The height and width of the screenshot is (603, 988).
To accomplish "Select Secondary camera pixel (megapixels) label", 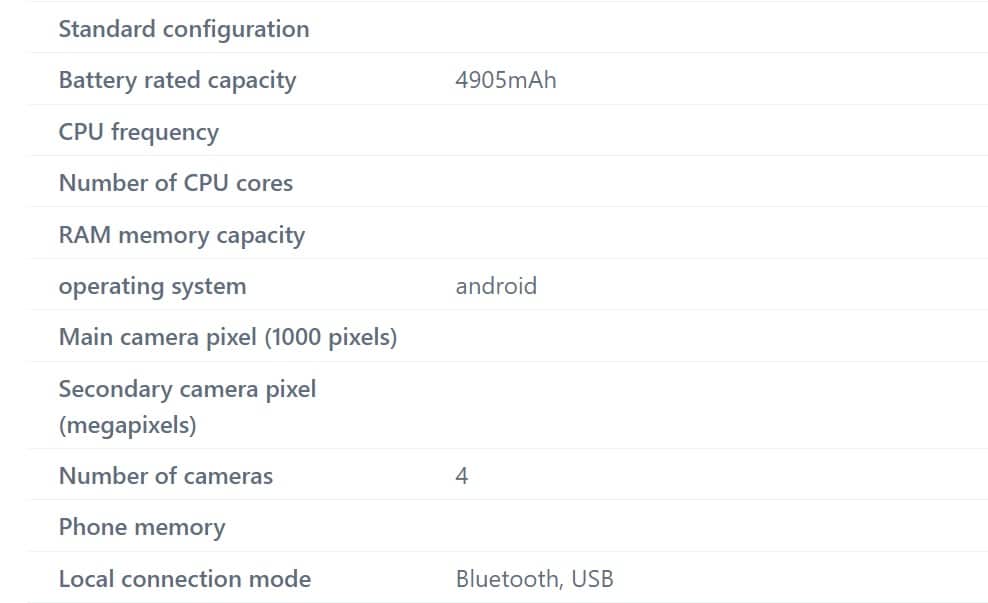I will tap(187, 407).
